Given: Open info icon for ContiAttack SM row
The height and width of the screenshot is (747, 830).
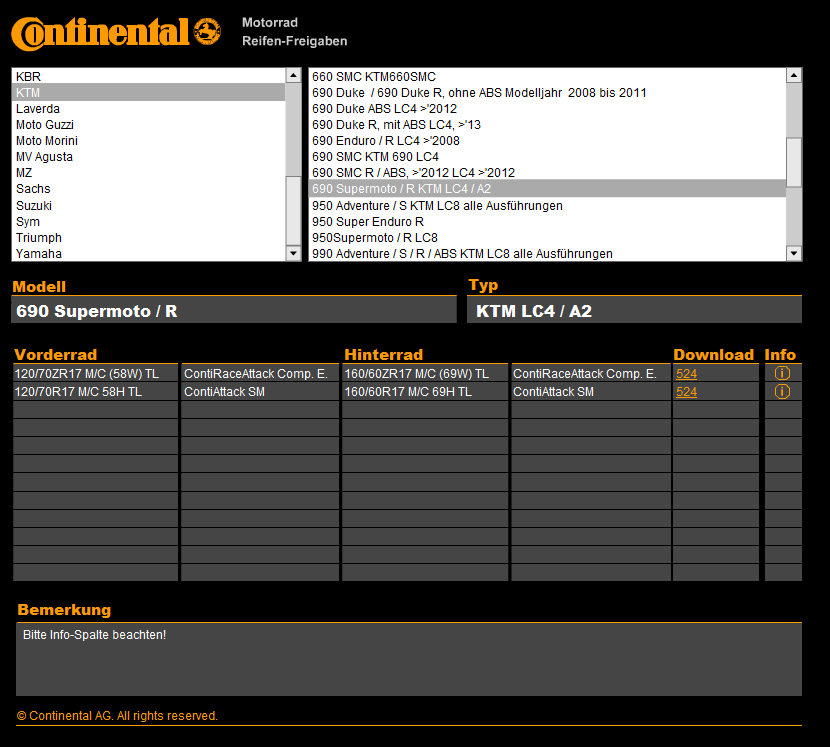Looking at the screenshot, I should (782, 391).
